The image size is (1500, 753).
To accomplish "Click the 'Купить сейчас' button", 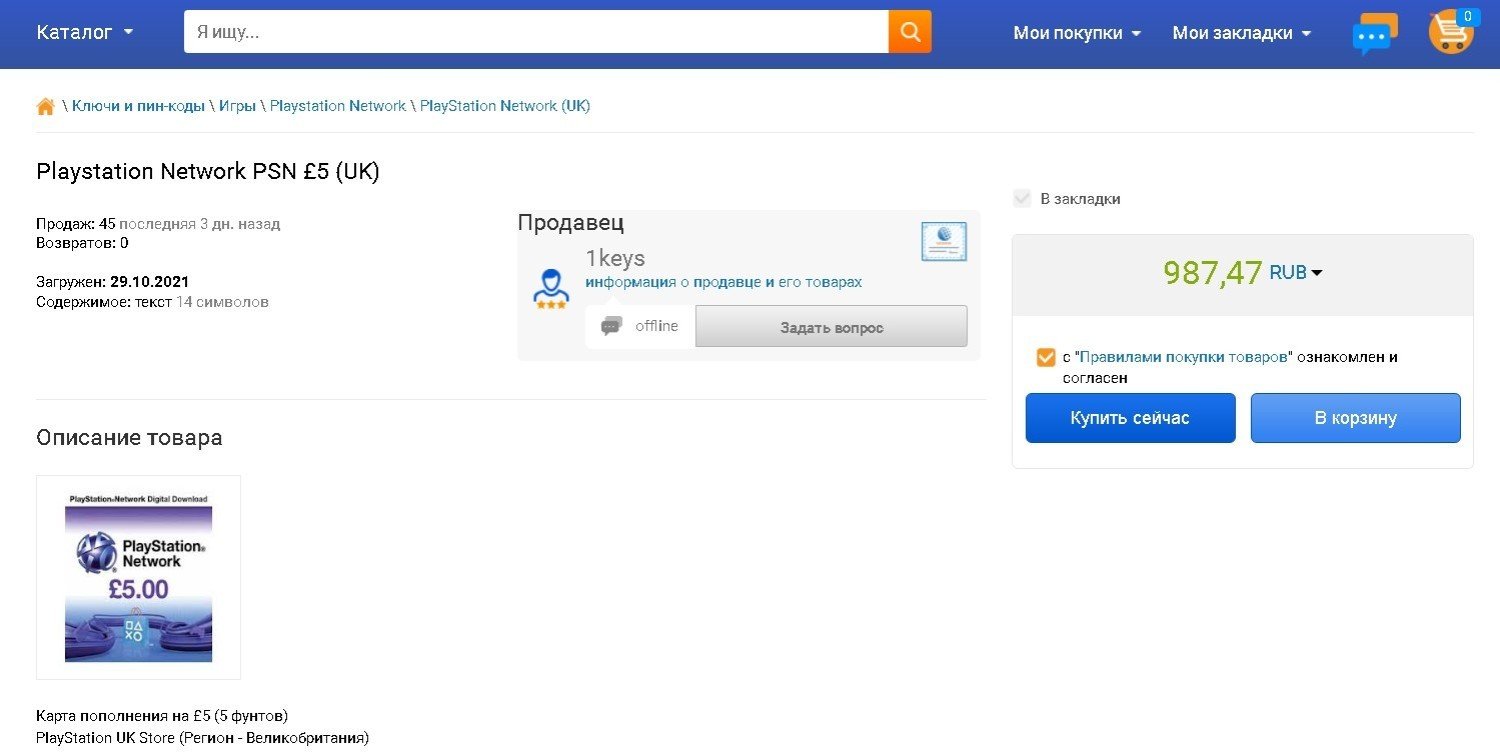I will click(1130, 418).
